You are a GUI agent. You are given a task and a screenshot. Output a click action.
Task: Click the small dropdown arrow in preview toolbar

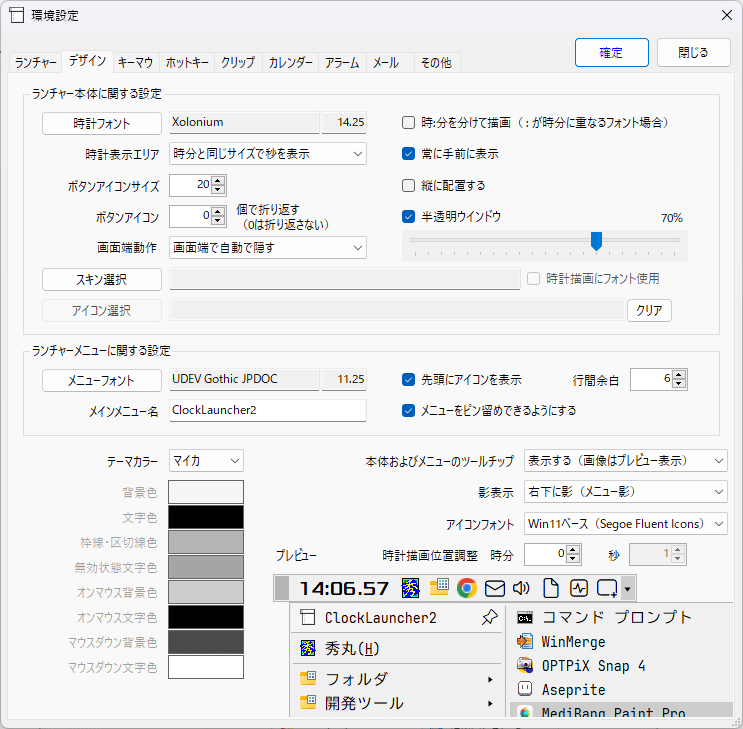627,589
